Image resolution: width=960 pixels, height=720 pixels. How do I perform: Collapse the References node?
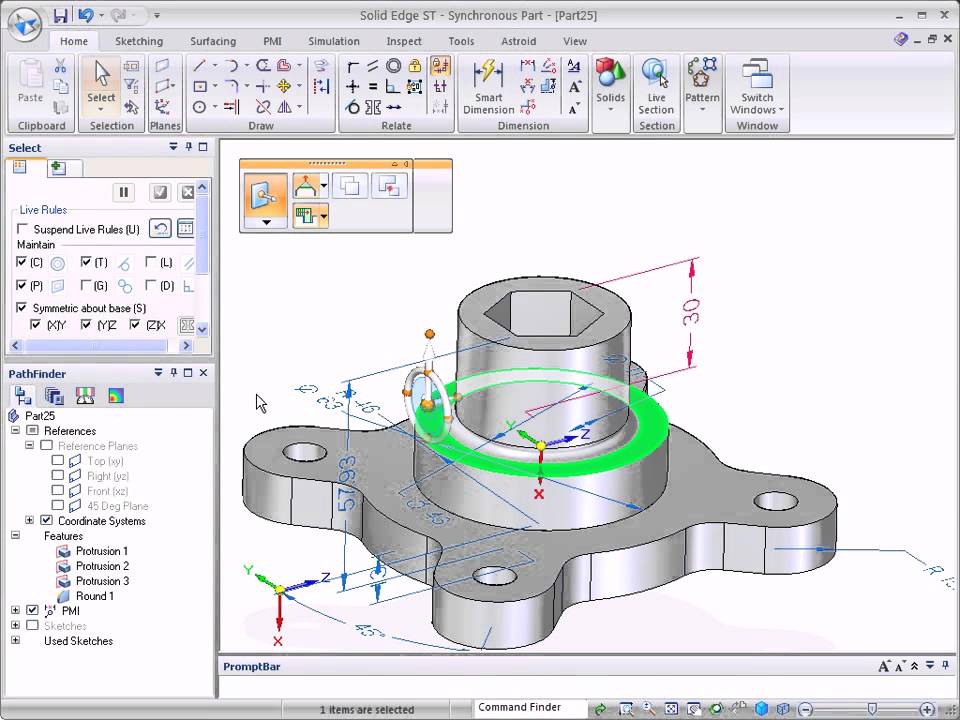point(15,430)
